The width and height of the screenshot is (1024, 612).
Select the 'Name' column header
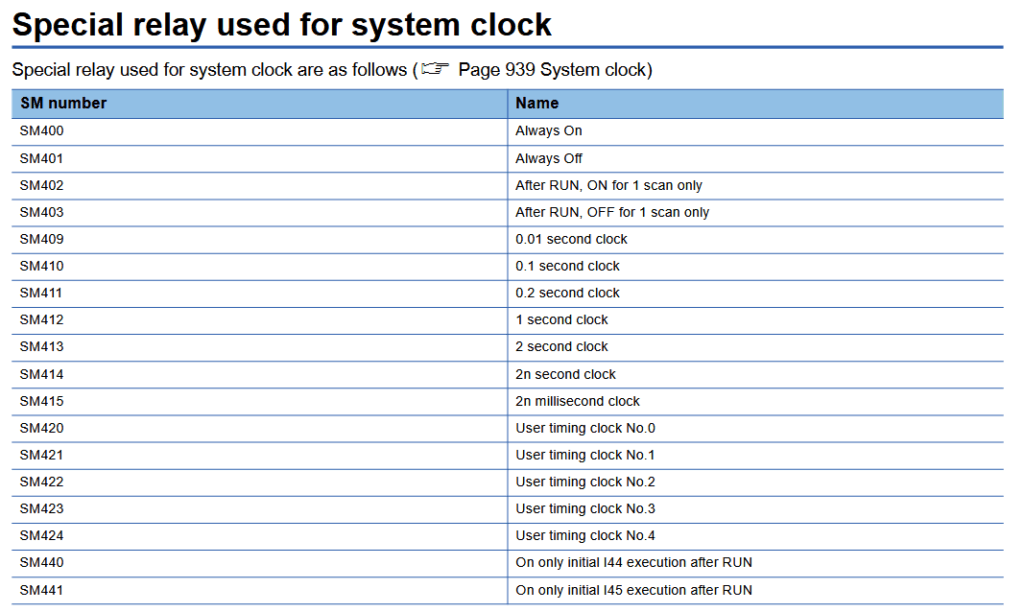tap(537, 103)
